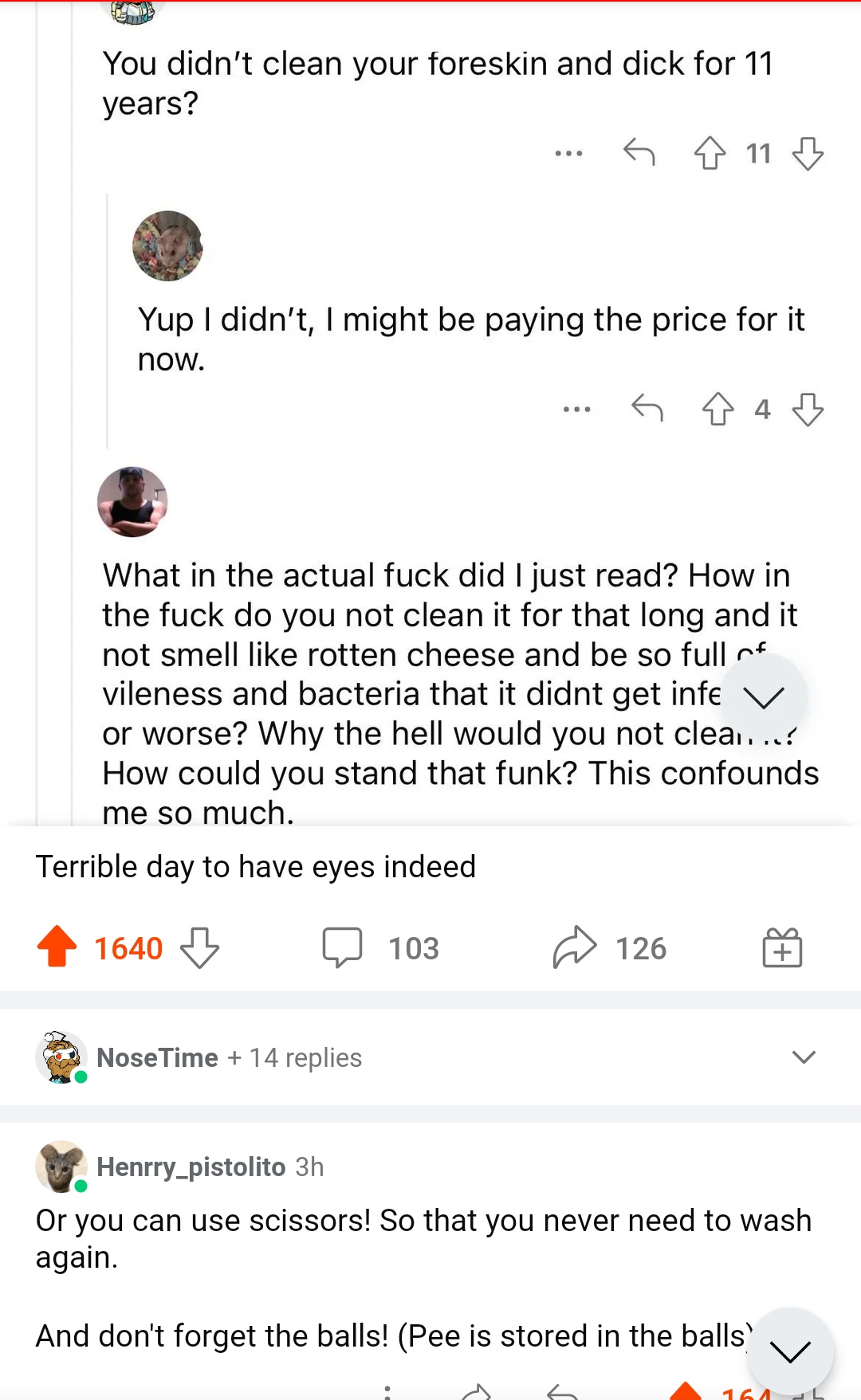Open options menu on 4-point reply
Image resolution: width=861 pixels, height=1400 pixels.
pyautogui.click(x=576, y=410)
